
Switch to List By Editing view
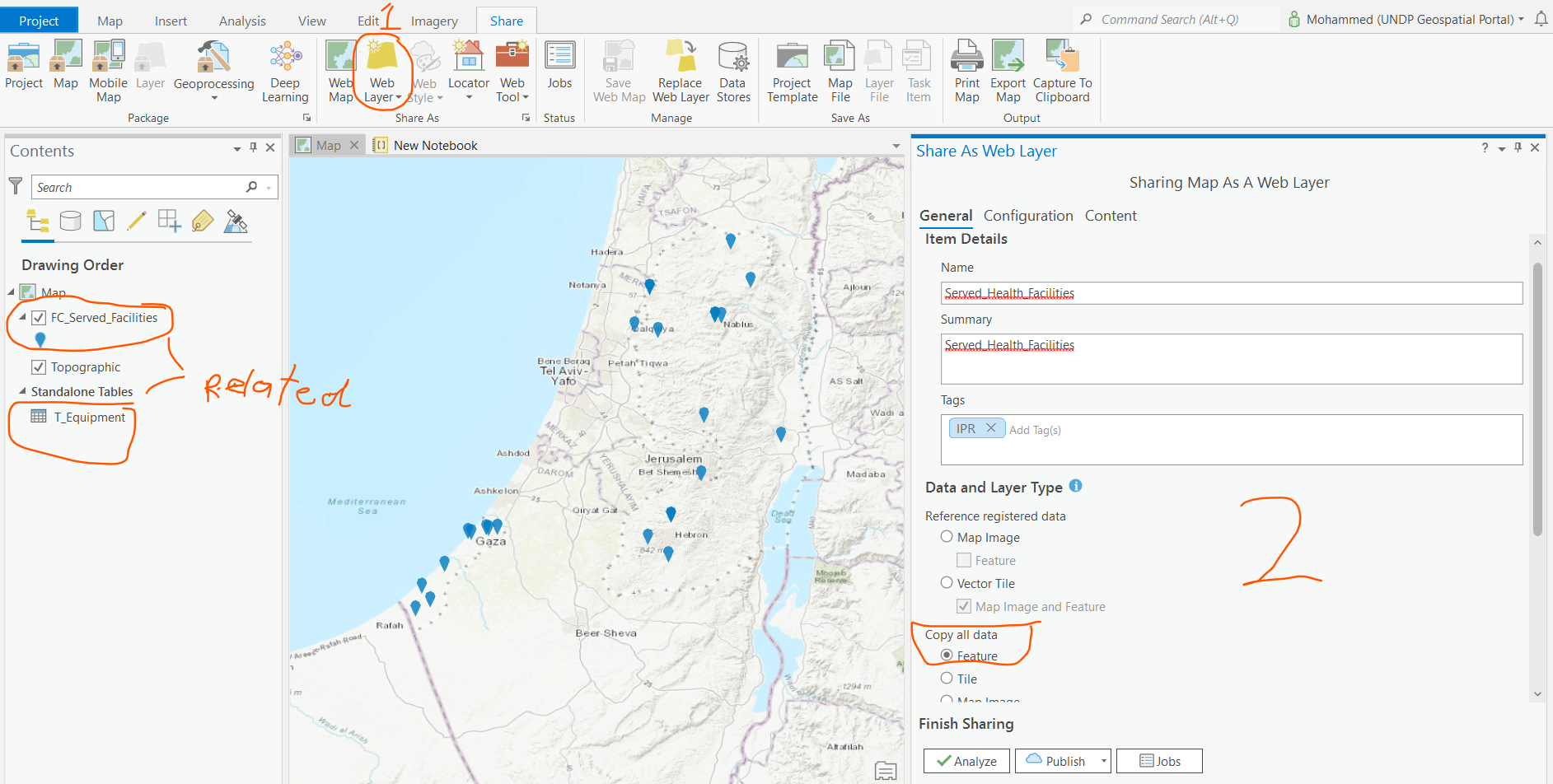(x=137, y=221)
